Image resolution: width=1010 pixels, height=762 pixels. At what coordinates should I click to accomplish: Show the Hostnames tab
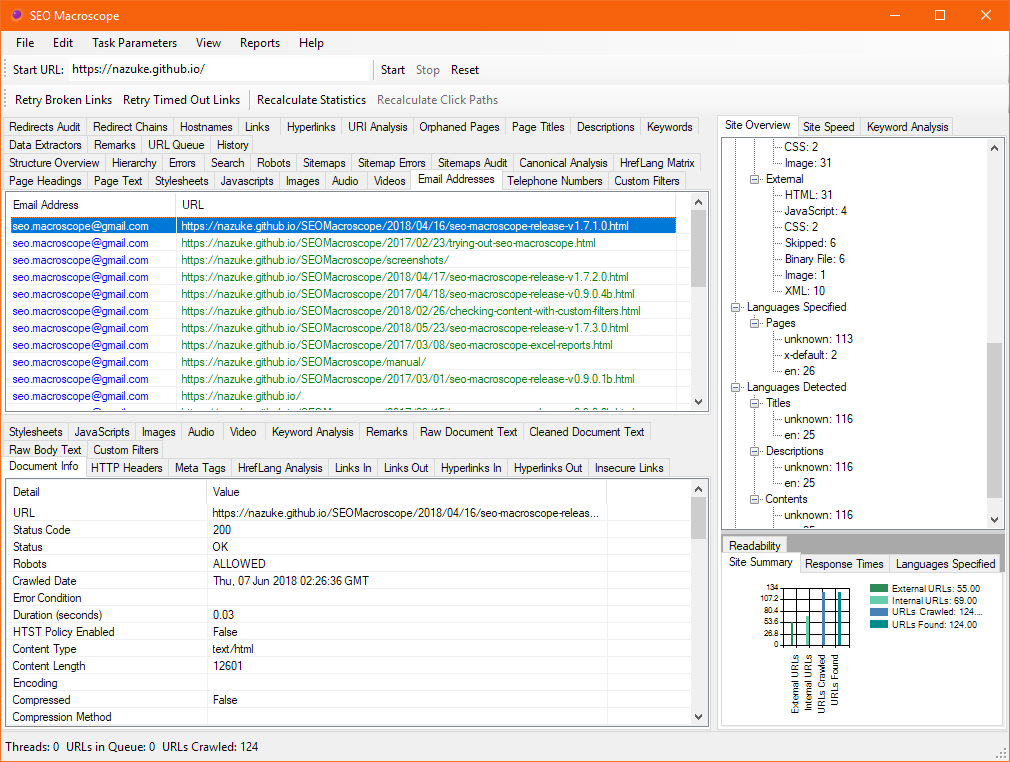[206, 127]
